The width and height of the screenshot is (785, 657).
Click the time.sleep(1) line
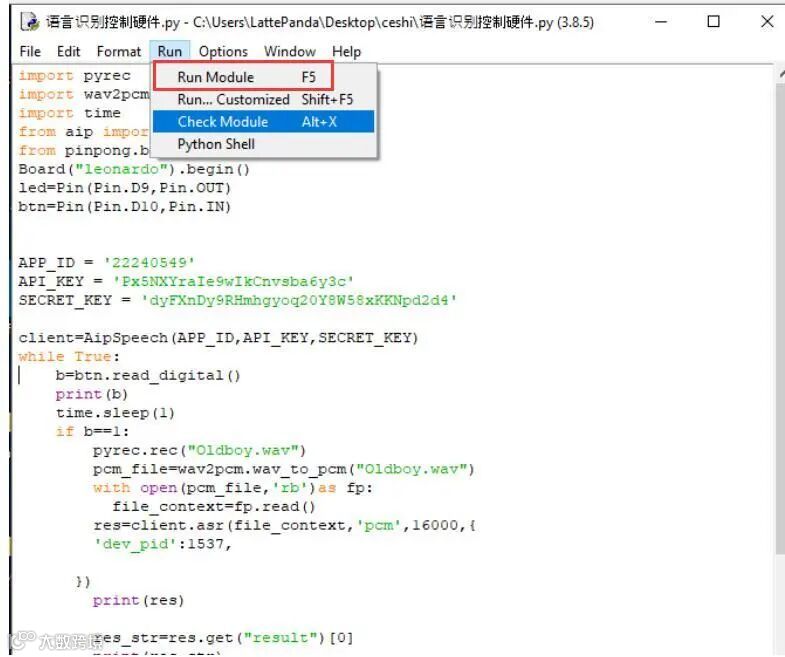115,413
